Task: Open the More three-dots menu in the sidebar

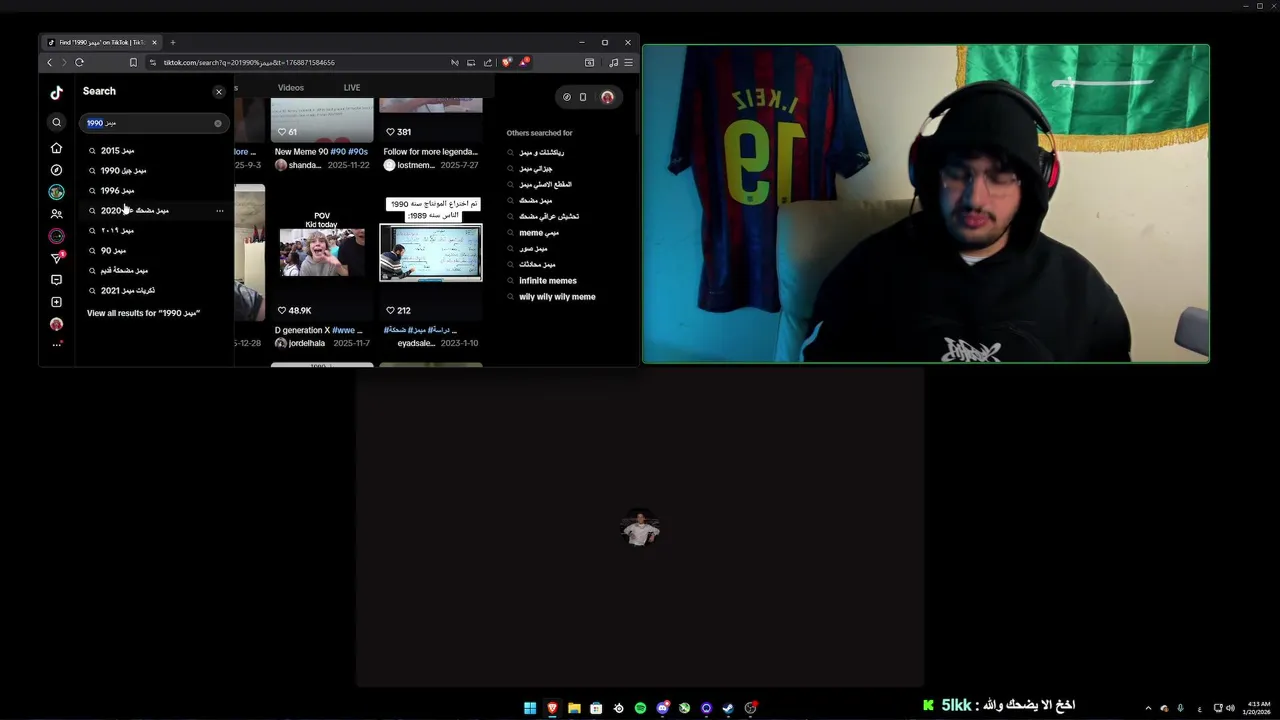Action: [x=56, y=344]
